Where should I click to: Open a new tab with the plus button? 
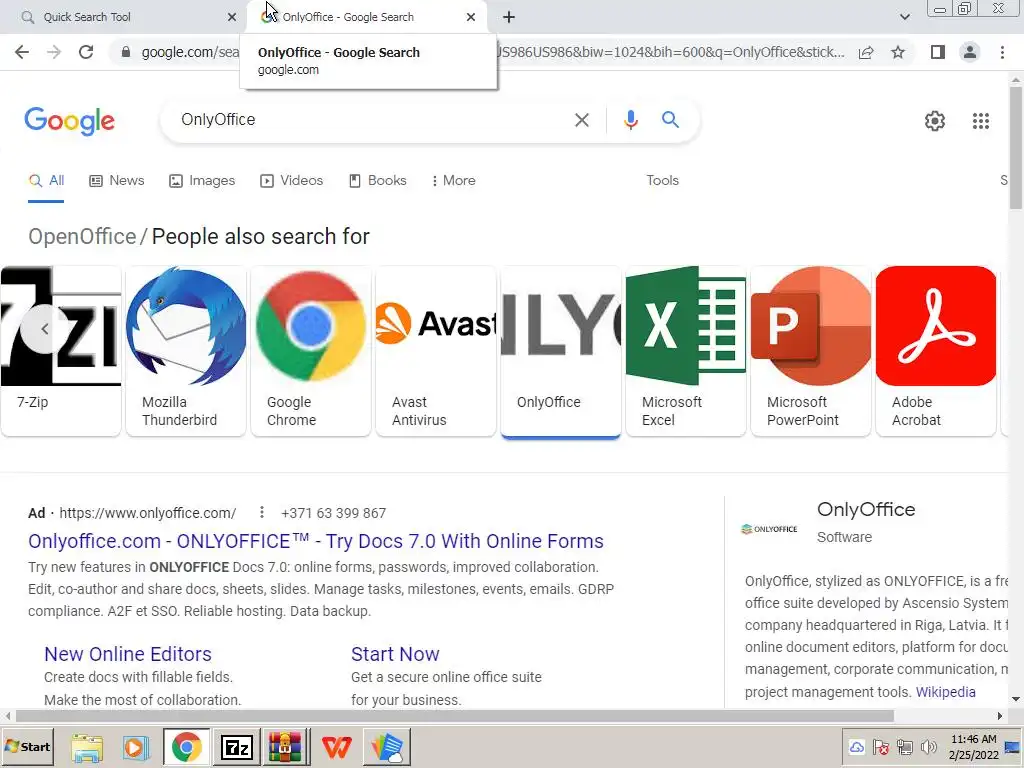pyautogui.click(x=509, y=17)
